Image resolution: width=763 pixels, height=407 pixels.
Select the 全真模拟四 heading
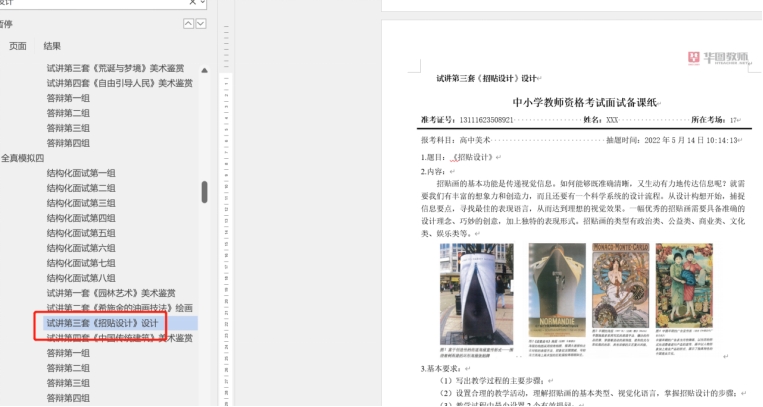tap(23, 158)
